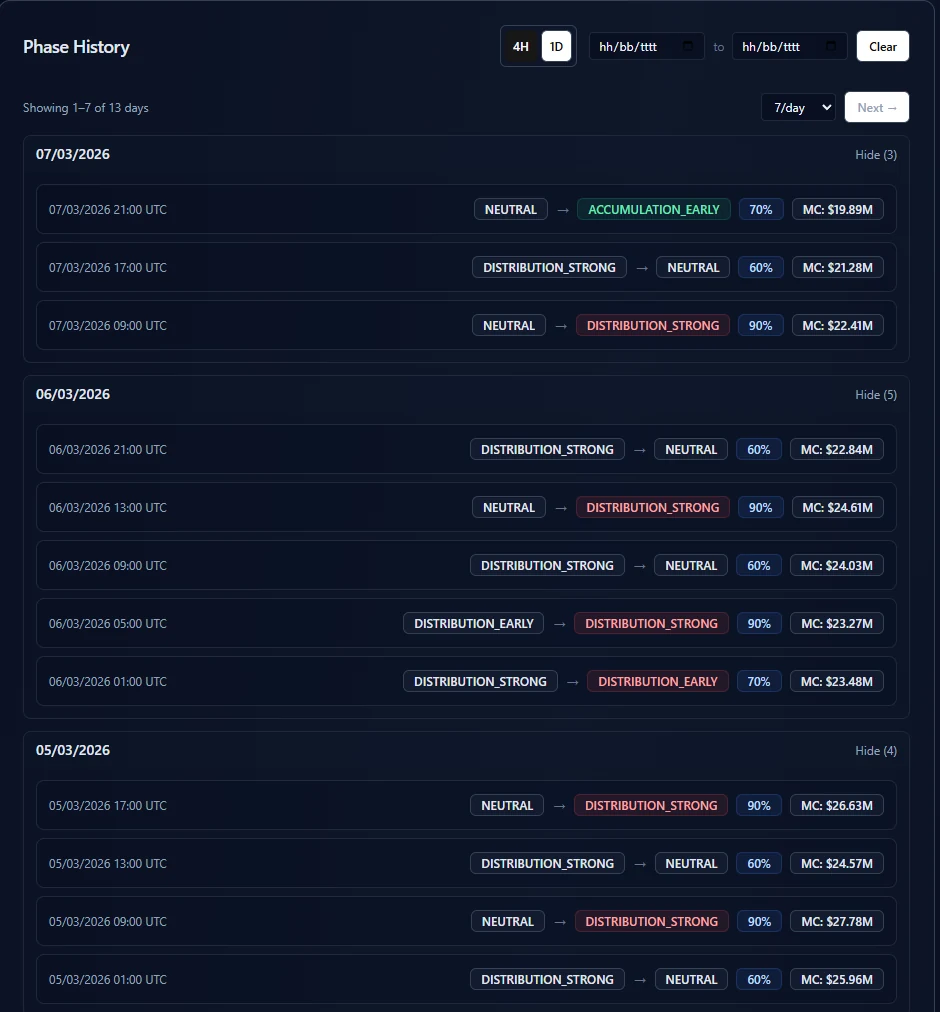Open the 7/day page size dropdown
Screen dimensions: 940x1012
click(x=799, y=108)
